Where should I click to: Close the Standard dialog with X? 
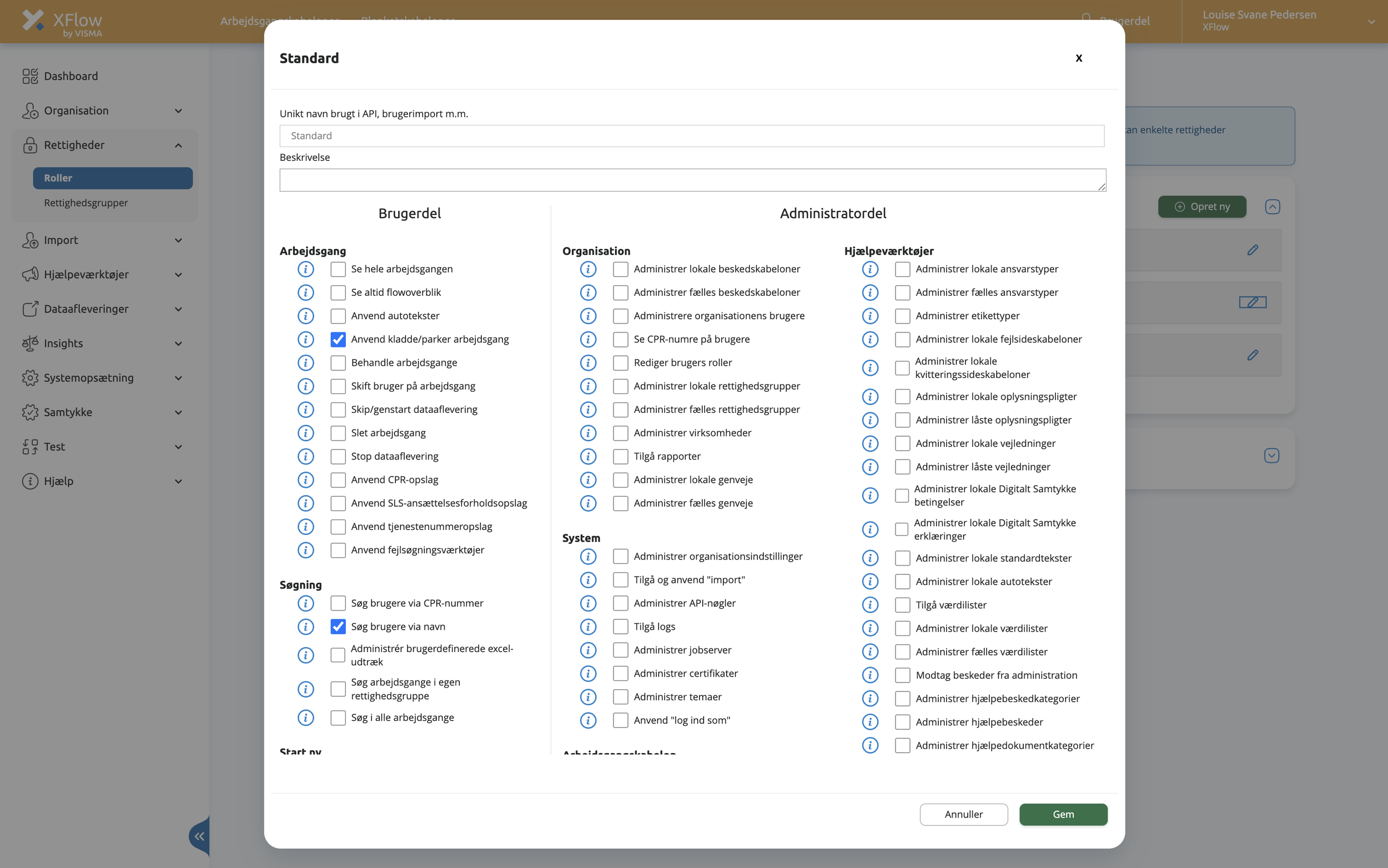click(x=1078, y=58)
